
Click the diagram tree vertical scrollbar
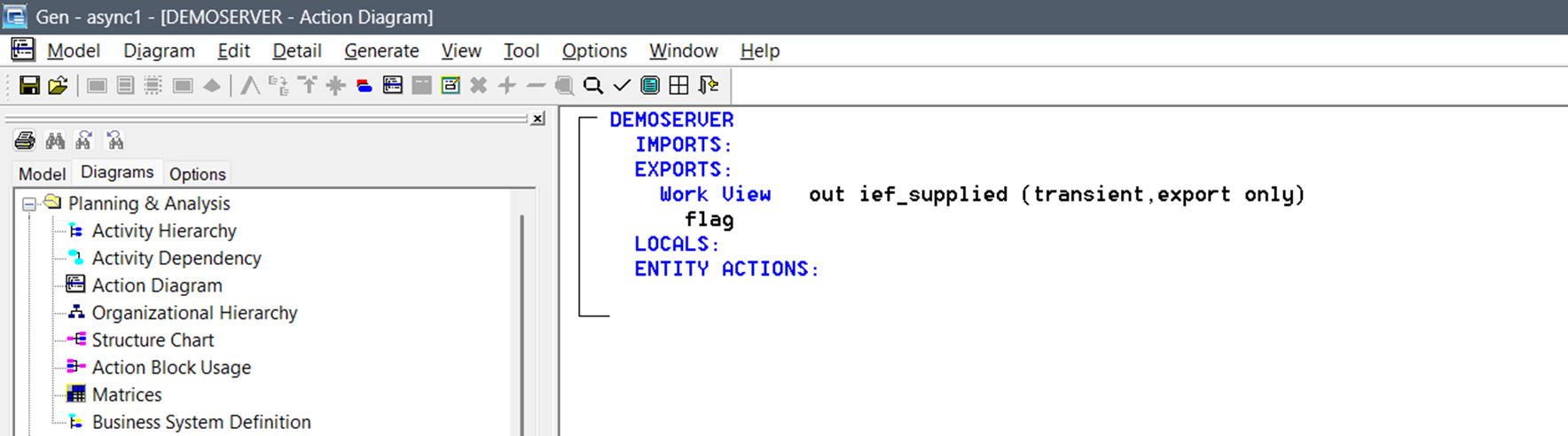pos(521,319)
